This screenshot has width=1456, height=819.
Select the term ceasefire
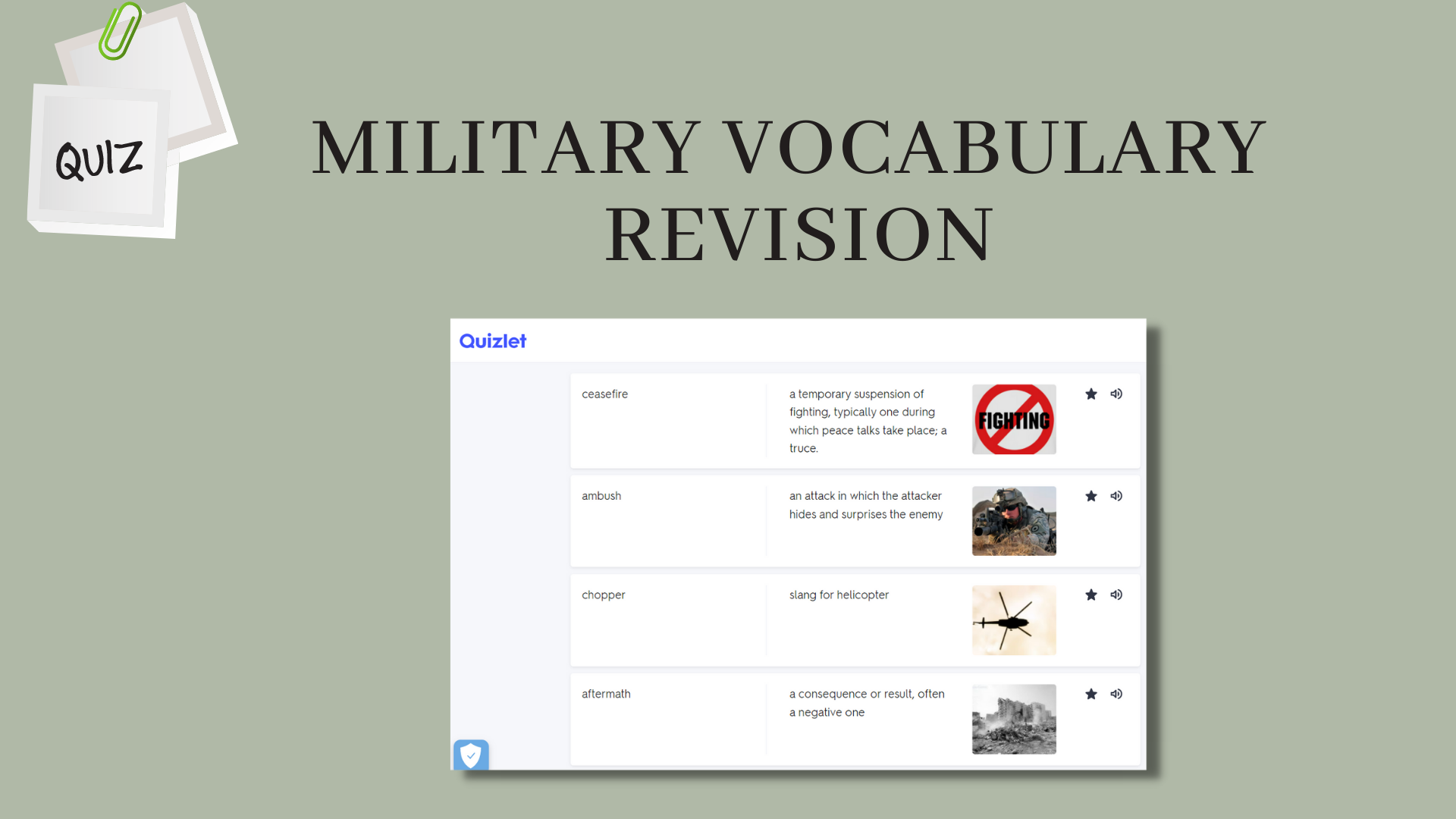tap(604, 394)
